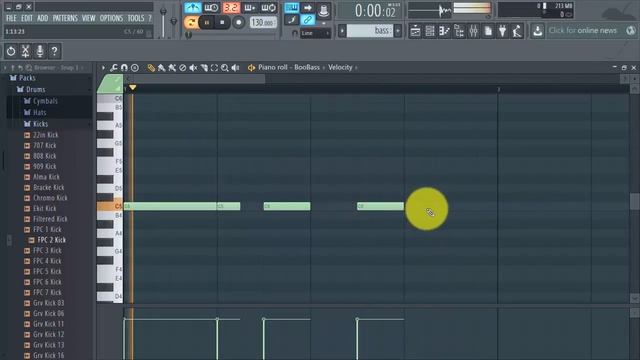Select the Playback speaker tool in piano roll
This screenshot has width=640, height=360.
[x=236, y=68]
